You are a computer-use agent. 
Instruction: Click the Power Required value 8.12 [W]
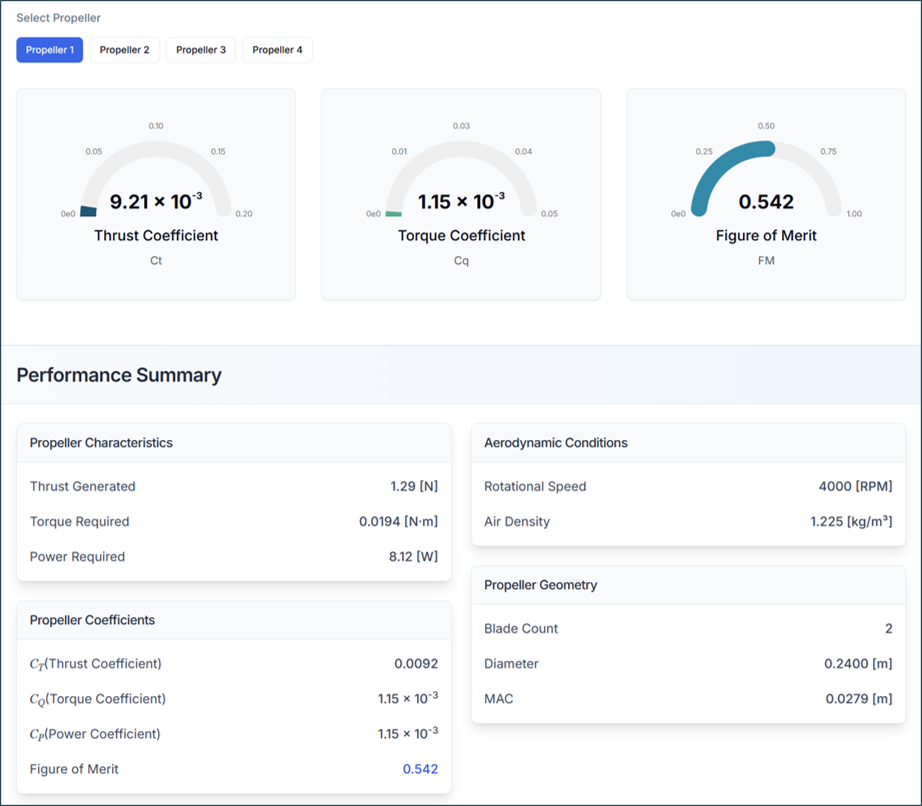point(413,557)
